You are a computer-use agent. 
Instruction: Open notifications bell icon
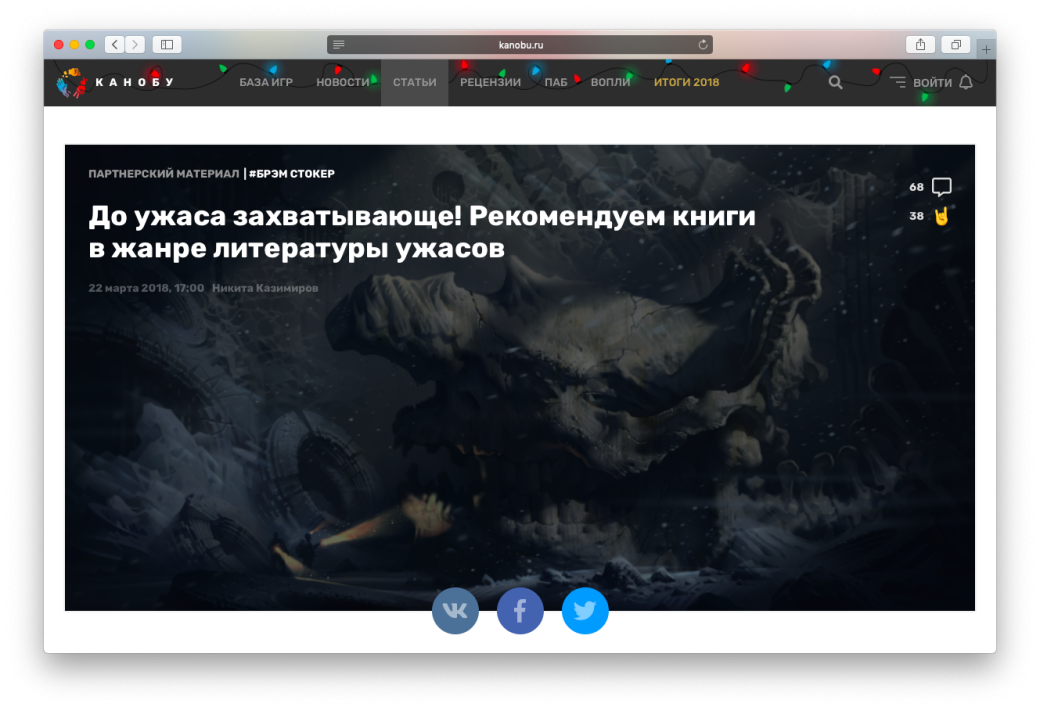pyautogui.click(x=966, y=82)
